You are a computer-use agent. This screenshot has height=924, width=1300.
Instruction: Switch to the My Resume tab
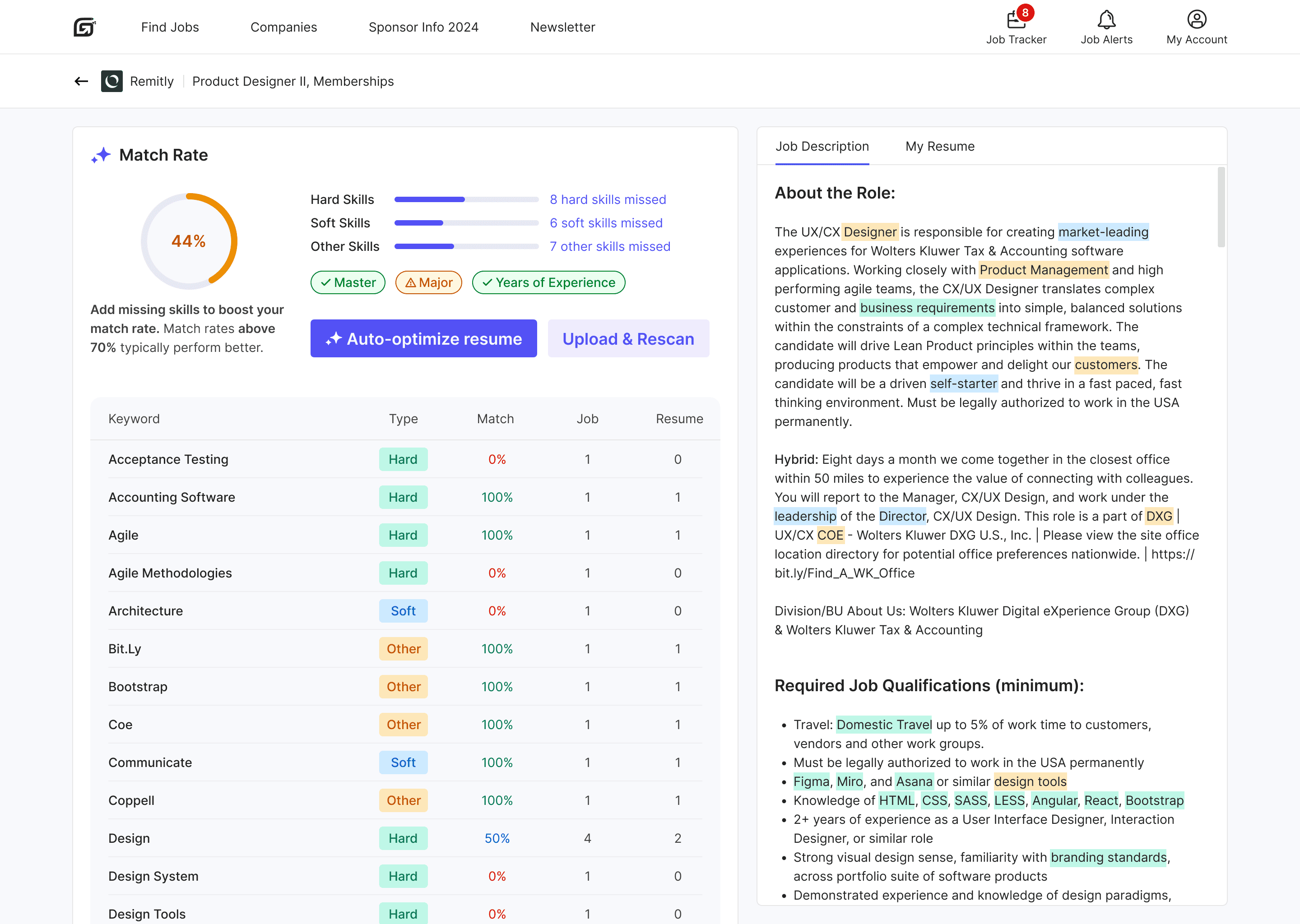pos(940,146)
